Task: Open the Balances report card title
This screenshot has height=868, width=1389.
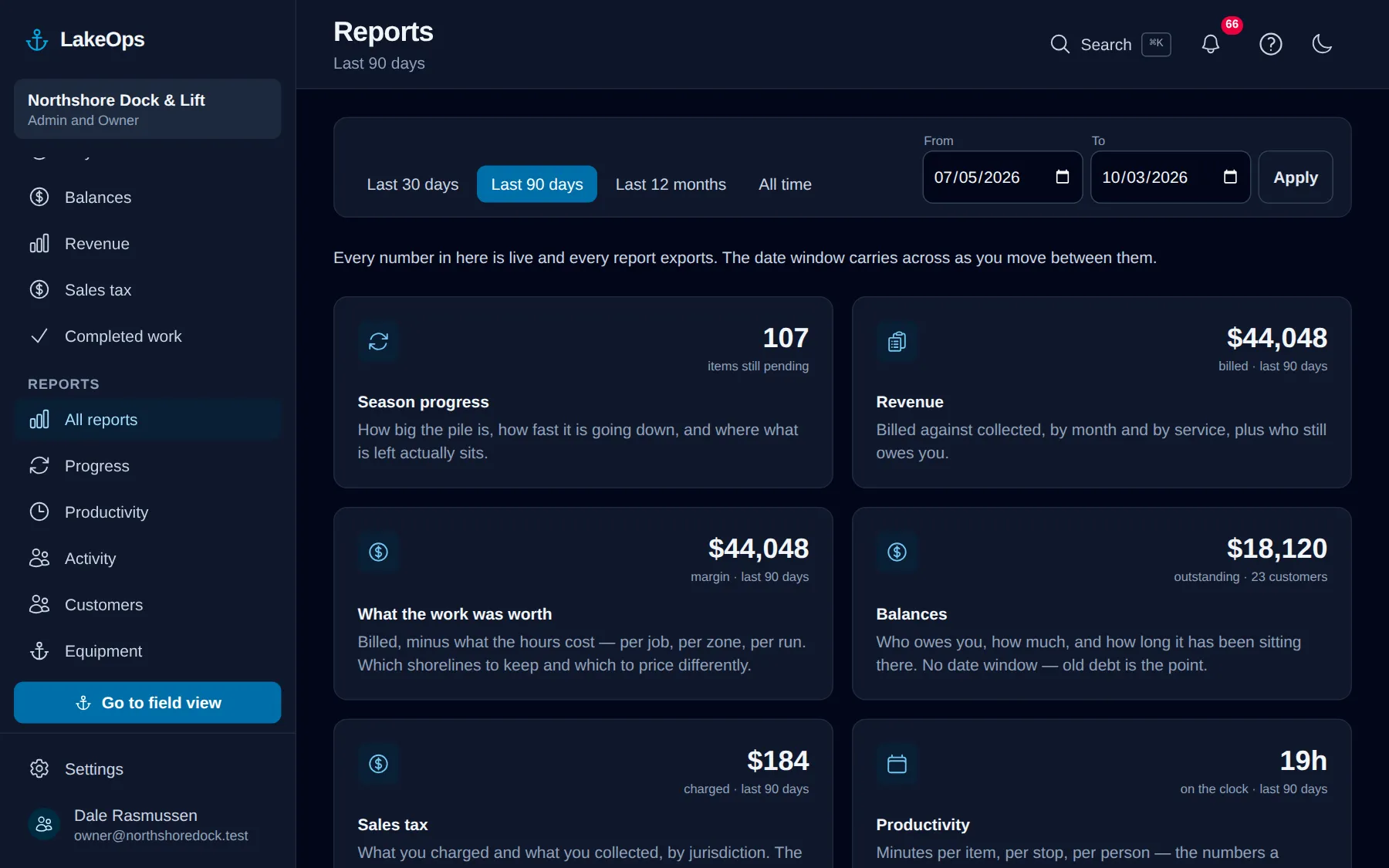Action: point(911,614)
